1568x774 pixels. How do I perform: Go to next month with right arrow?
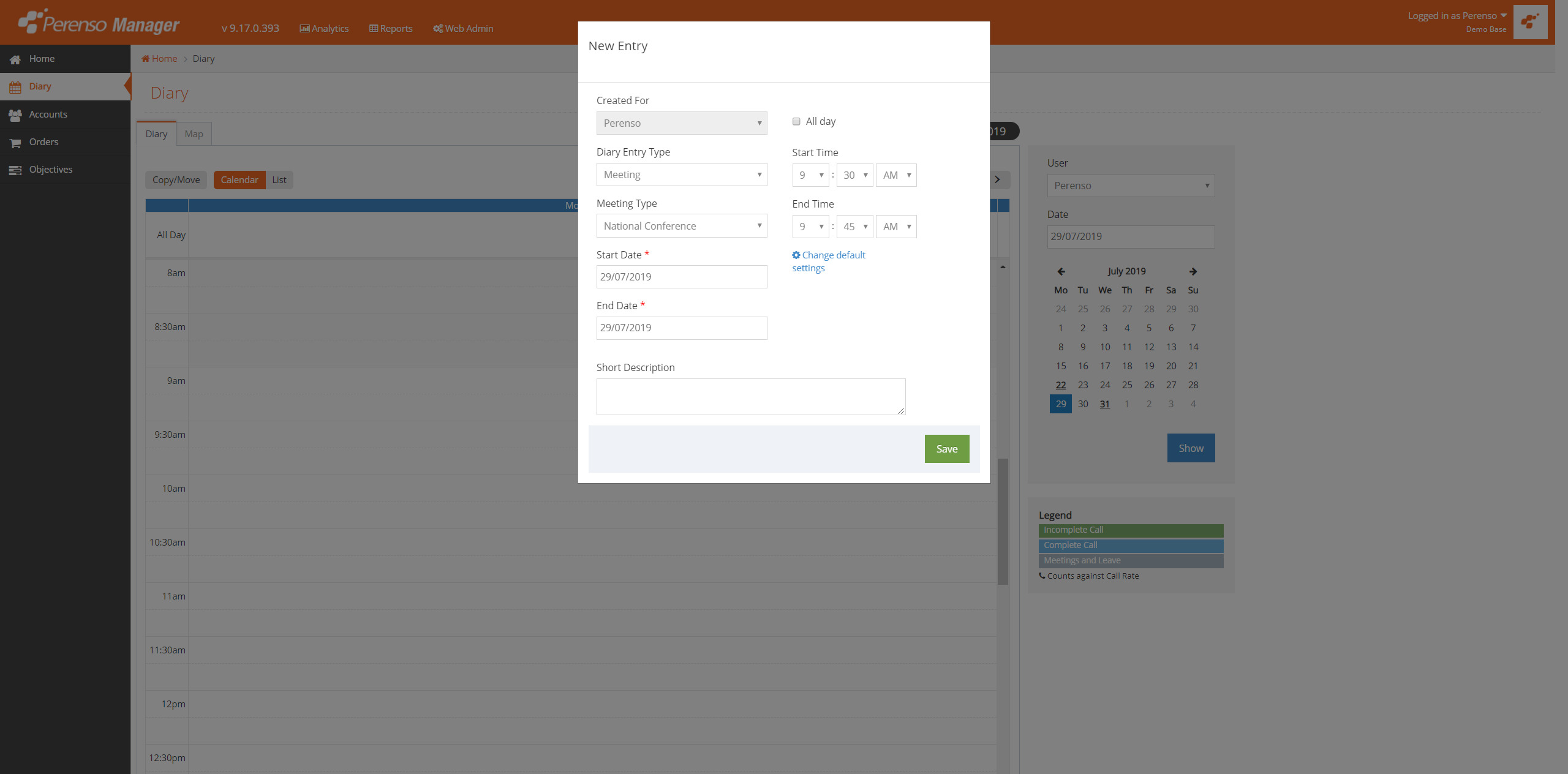tap(1193, 271)
